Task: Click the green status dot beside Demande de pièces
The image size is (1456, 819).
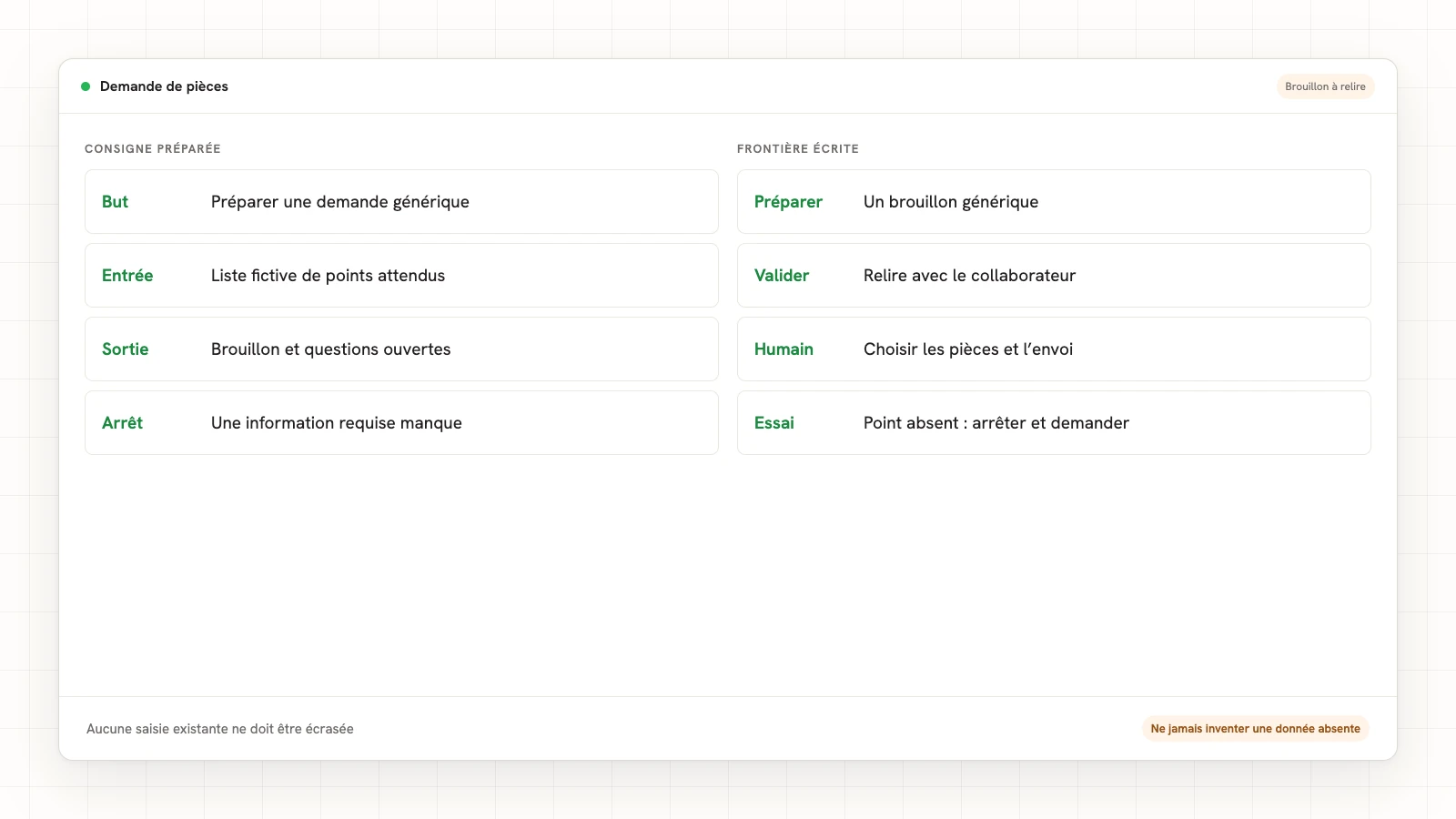Action: pyautogui.click(x=86, y=86)
